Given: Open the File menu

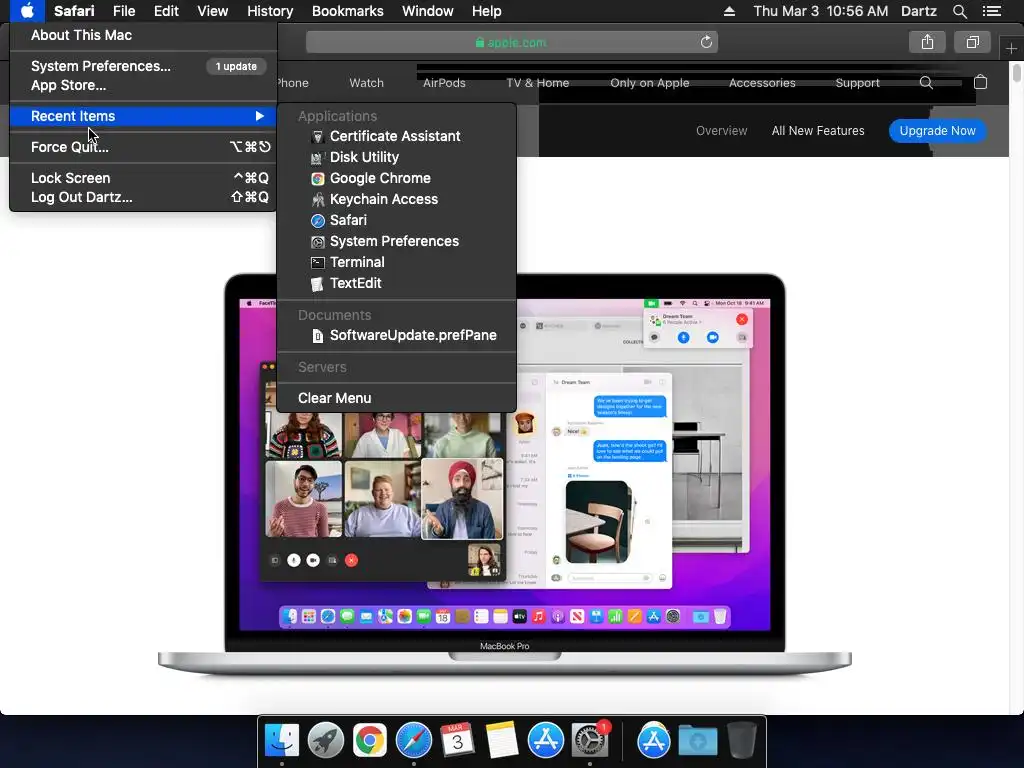Looking at the screenshot, I should click(x=123, y=11).
